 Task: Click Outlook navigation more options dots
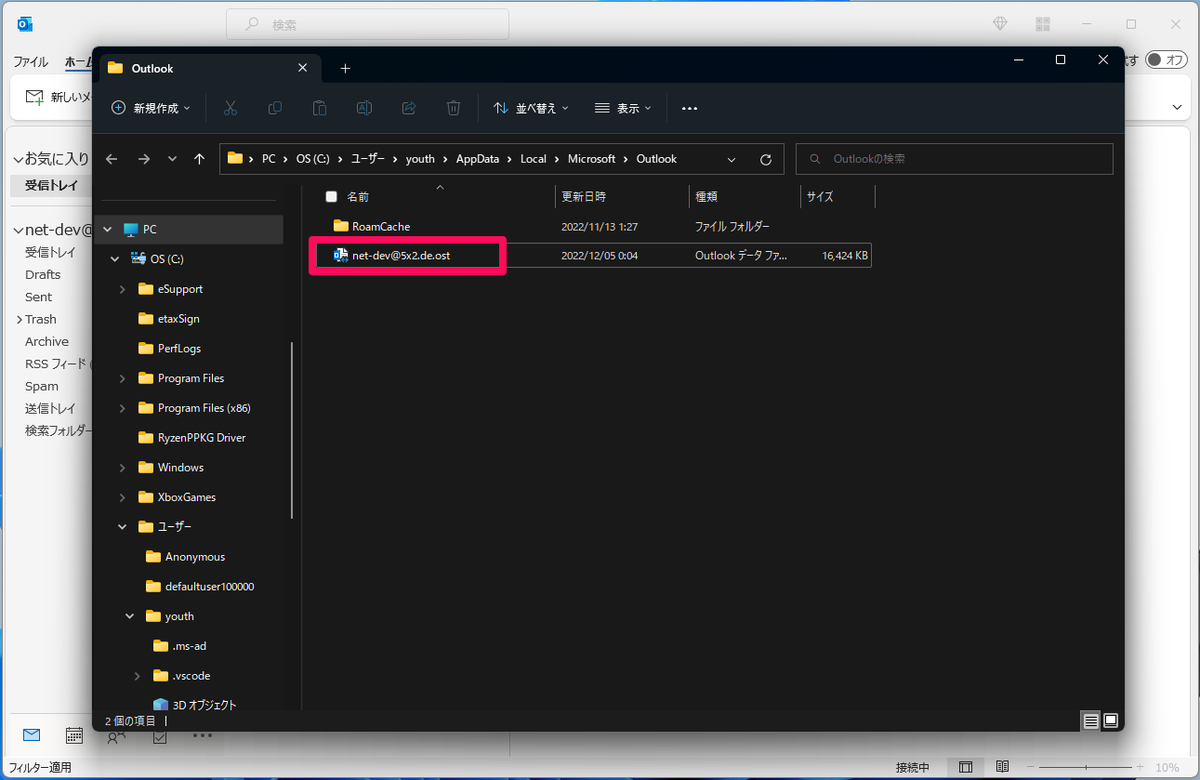click(202, 735)
